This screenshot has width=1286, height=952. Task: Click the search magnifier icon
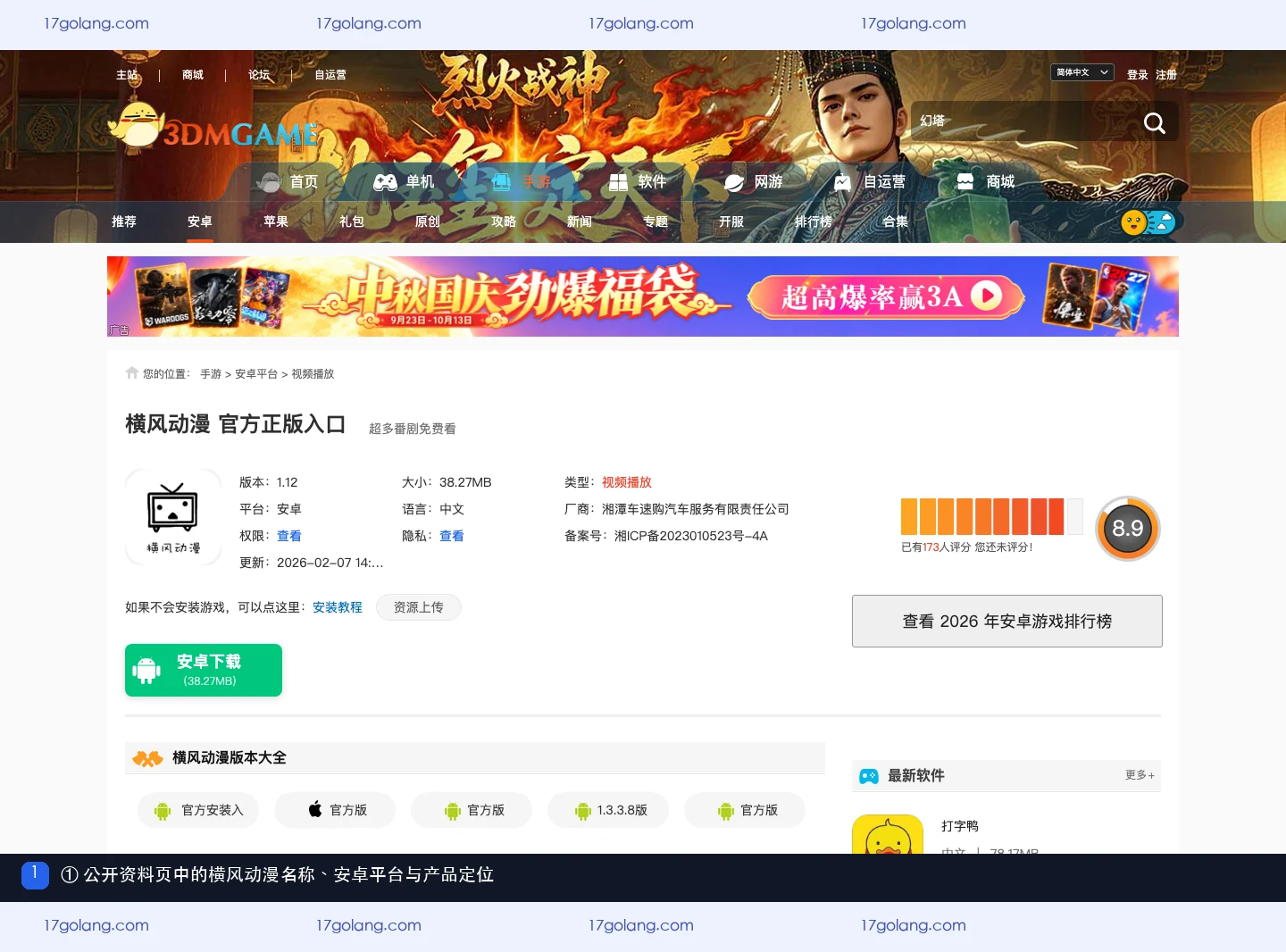pos(1154,122)
